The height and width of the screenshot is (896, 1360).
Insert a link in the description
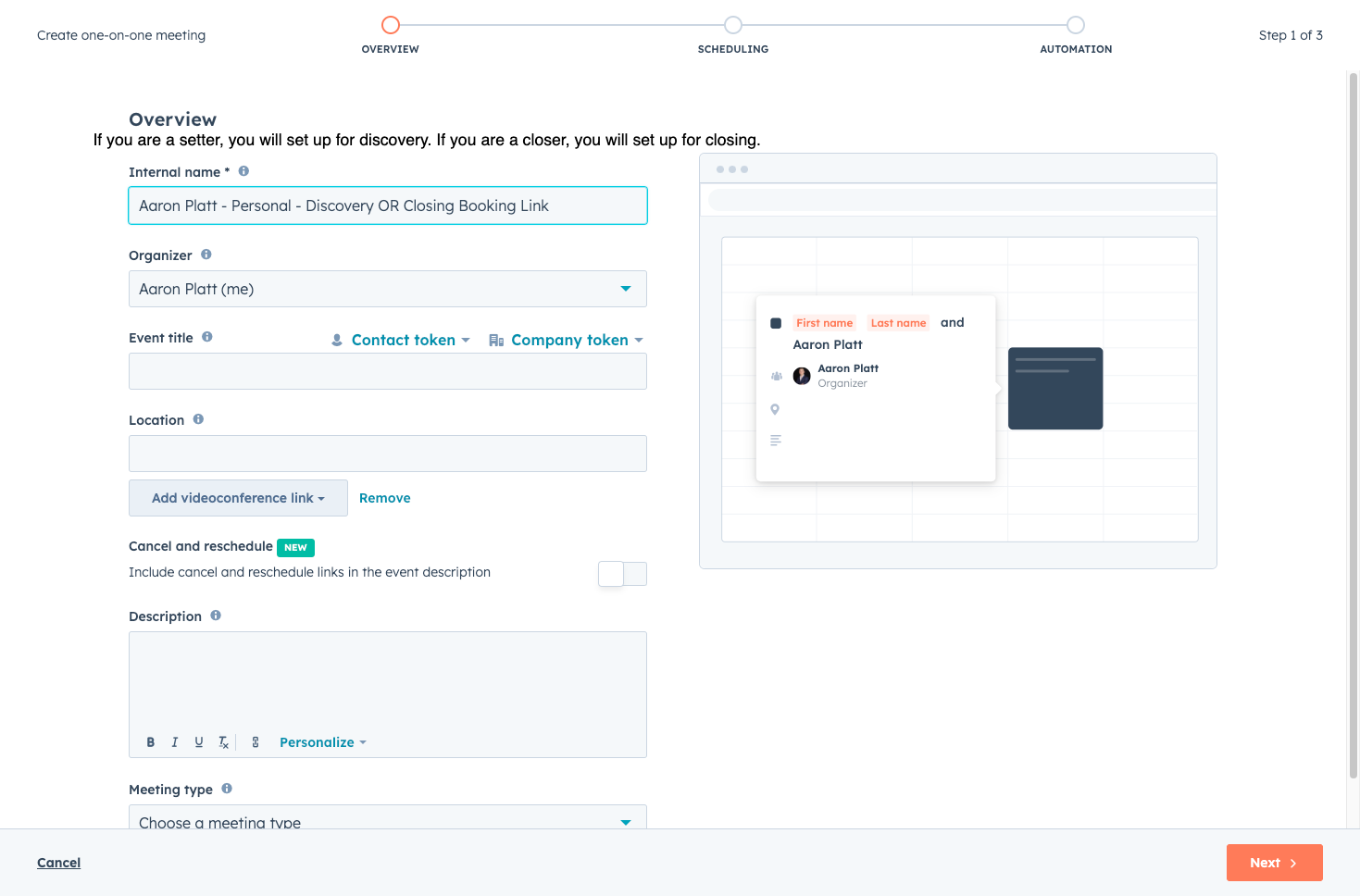[256, 742]
